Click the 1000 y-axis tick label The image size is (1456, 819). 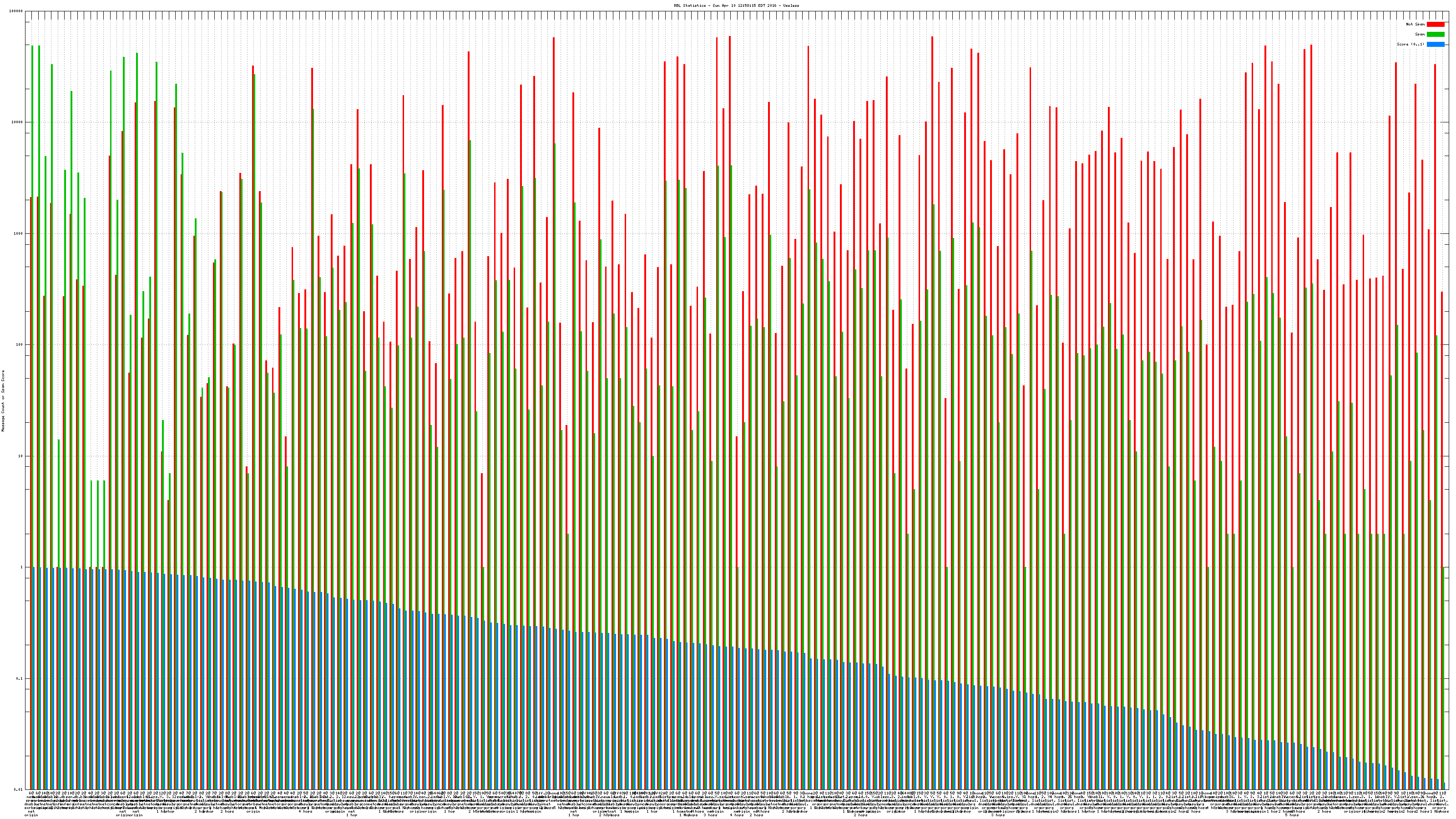click(x=19, y=234)
